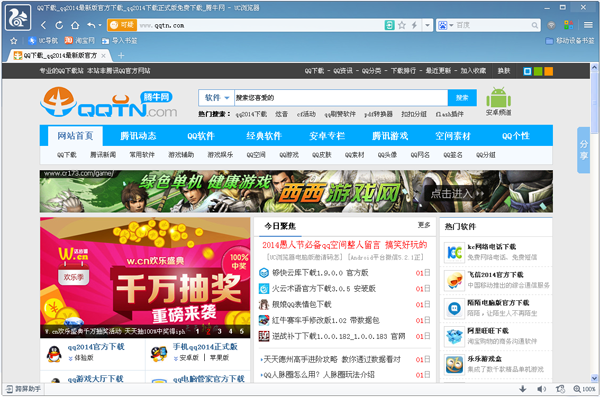The height and width of the screenshot is (397, 600).
Task: Click the QQ皮肤 sub-navigation link
Action: point(321,155)
